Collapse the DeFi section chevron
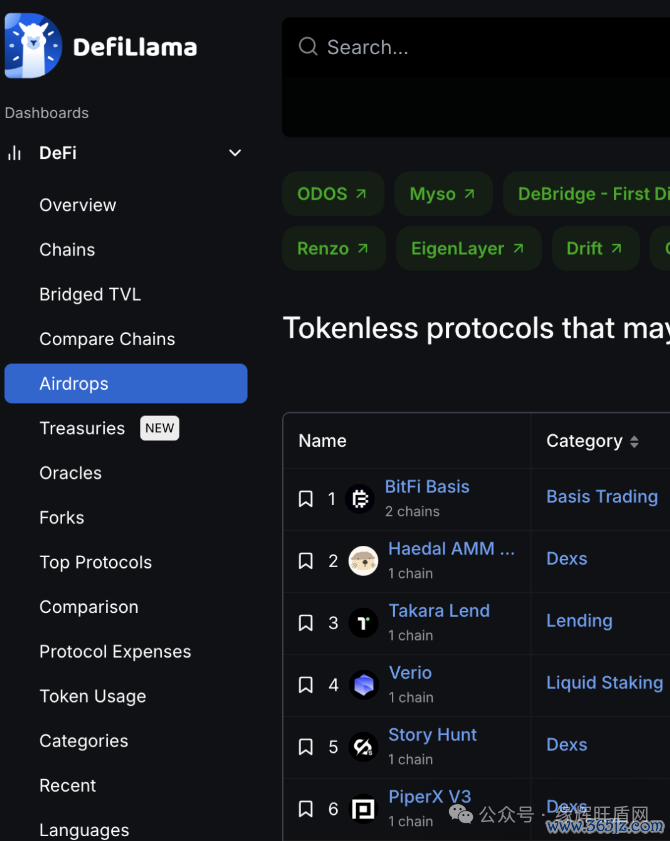This screenshot has width=670, height=841. tap(234, 153)
